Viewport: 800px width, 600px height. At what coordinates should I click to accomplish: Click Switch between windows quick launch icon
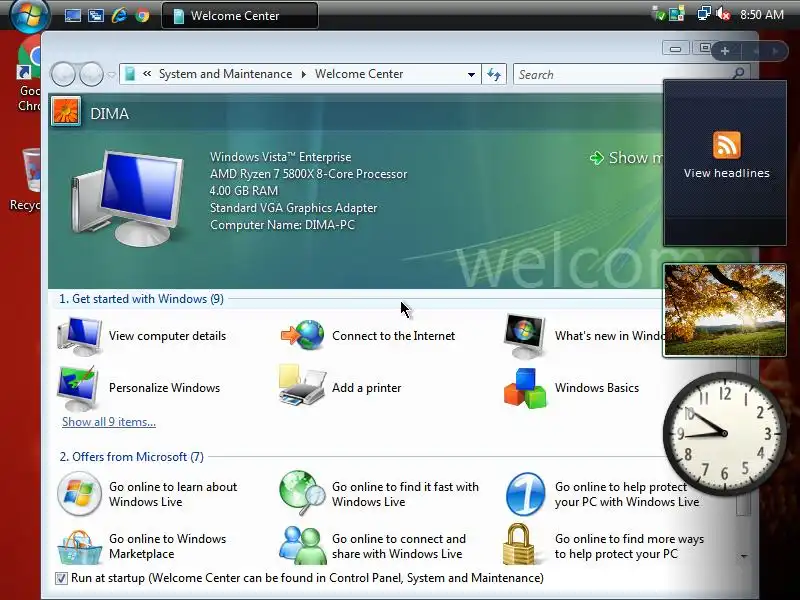tap(95, 15)
